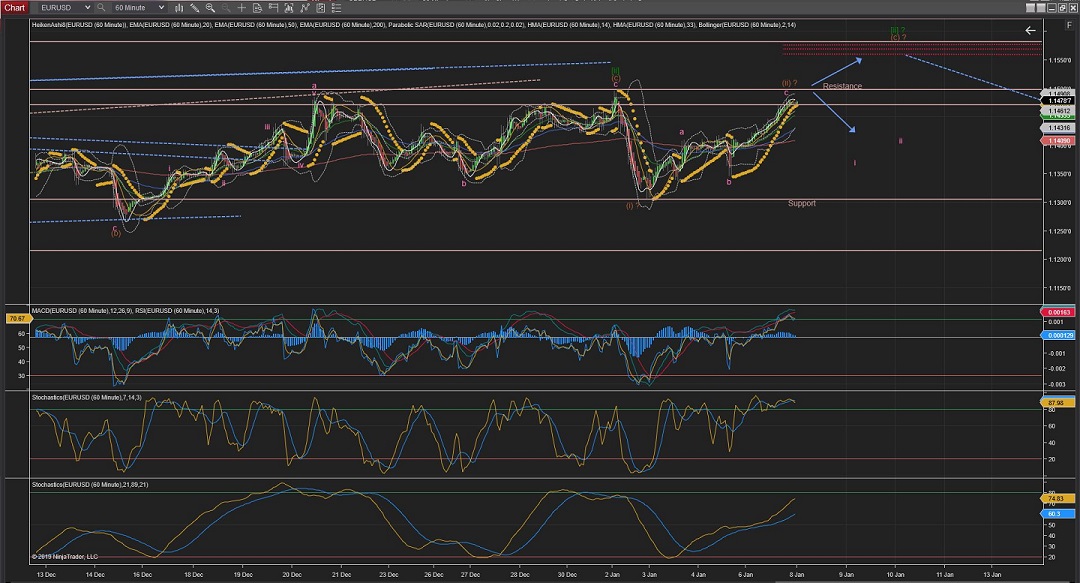Click the Zoom Out magnifier icon
Image resolution: width=1080 pixels, height=583 pixels.
click(x=226, y=7)
